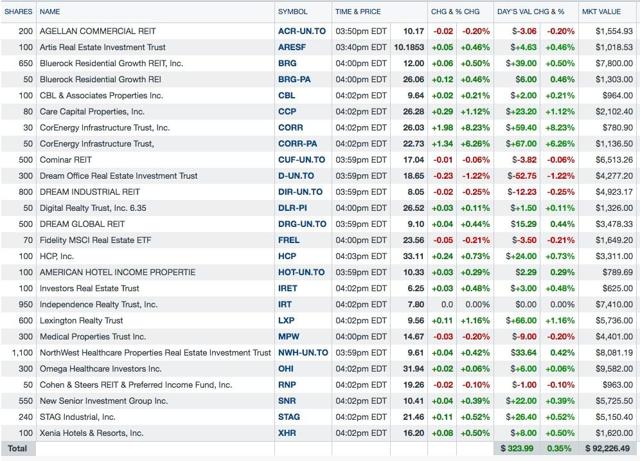Select the Lexington Realty Trust name
Viewport: 640px width, 461px height.
click(x=81, y=321)
